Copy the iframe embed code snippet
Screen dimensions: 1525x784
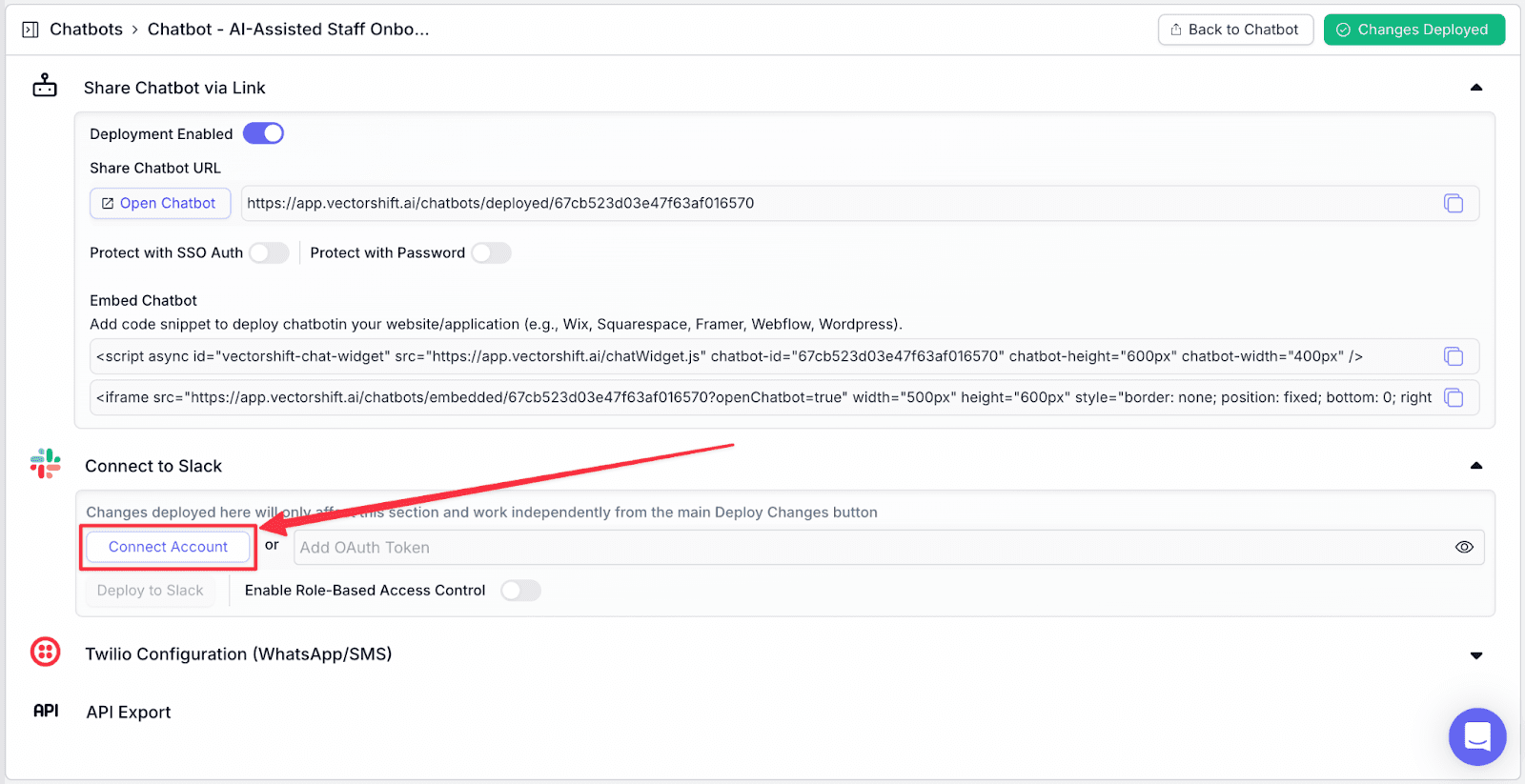(1454, 397)
